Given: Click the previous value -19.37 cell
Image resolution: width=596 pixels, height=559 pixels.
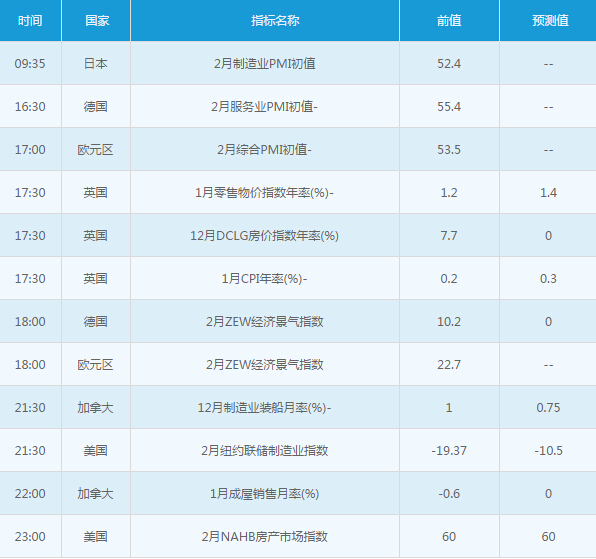Looking at the screenshot, I should coord(449,450).
